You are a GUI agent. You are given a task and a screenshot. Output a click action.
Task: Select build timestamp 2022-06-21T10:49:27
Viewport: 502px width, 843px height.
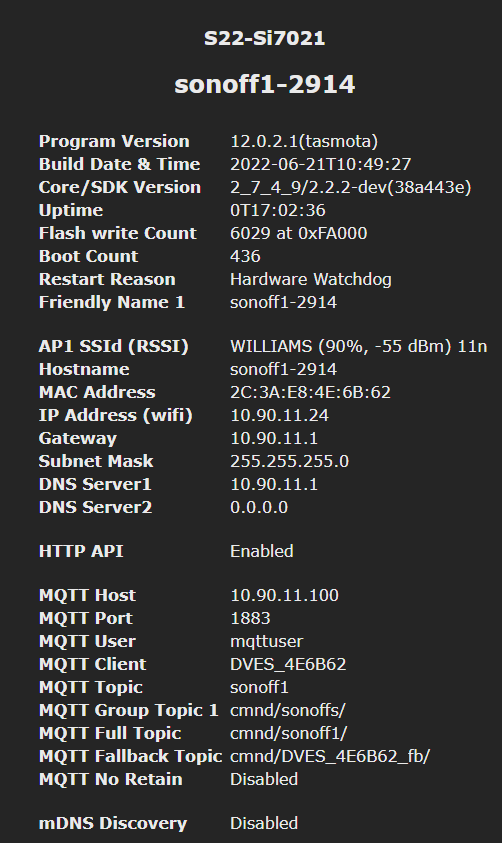click(x=321, y=165)
